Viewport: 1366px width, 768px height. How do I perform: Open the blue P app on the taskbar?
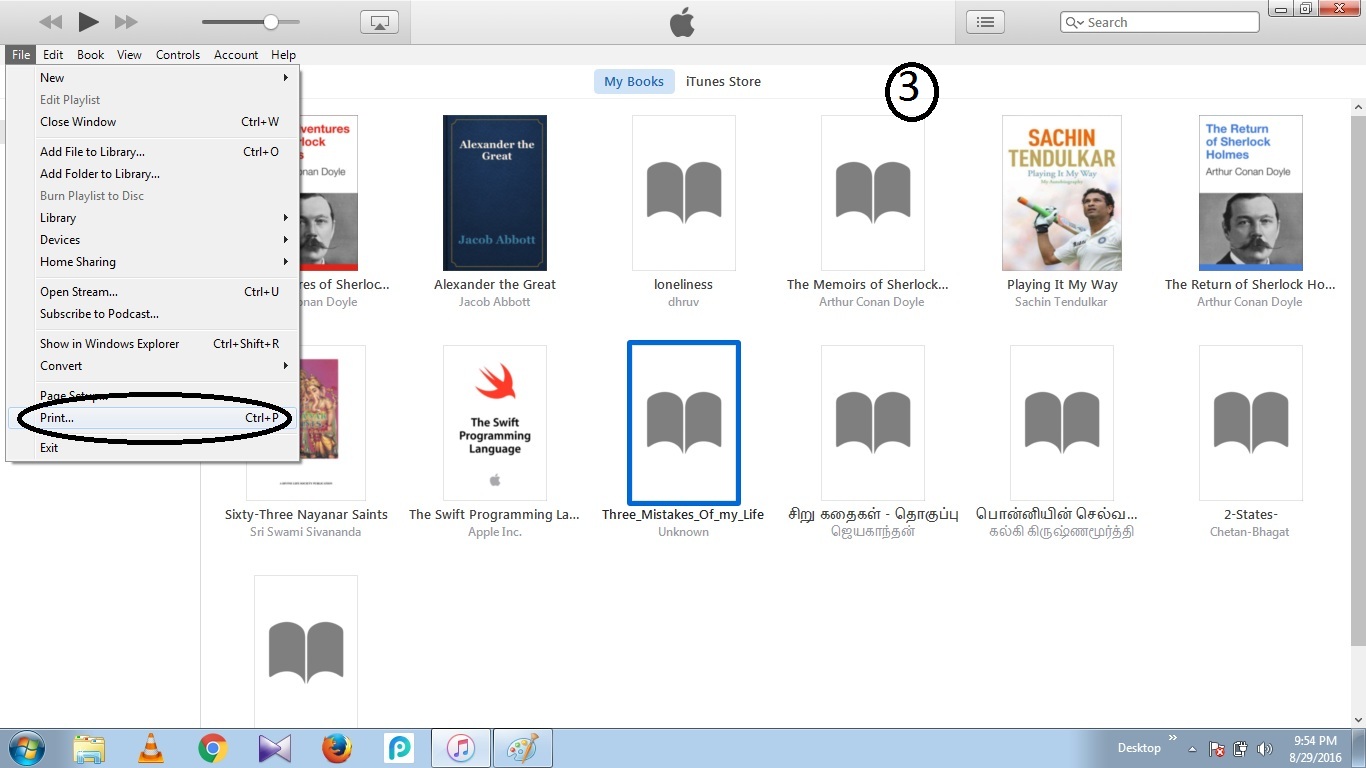click(399, 748)
